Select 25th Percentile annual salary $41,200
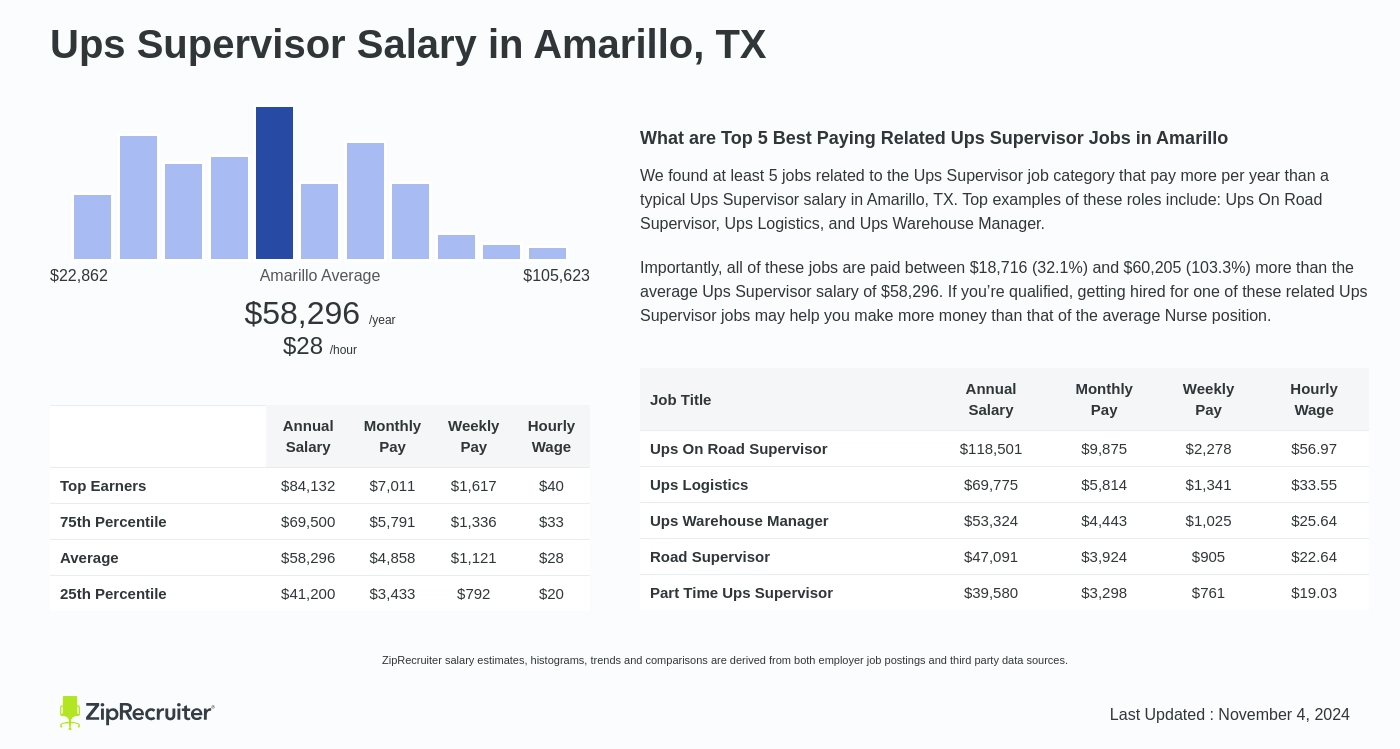 point(308,593)
